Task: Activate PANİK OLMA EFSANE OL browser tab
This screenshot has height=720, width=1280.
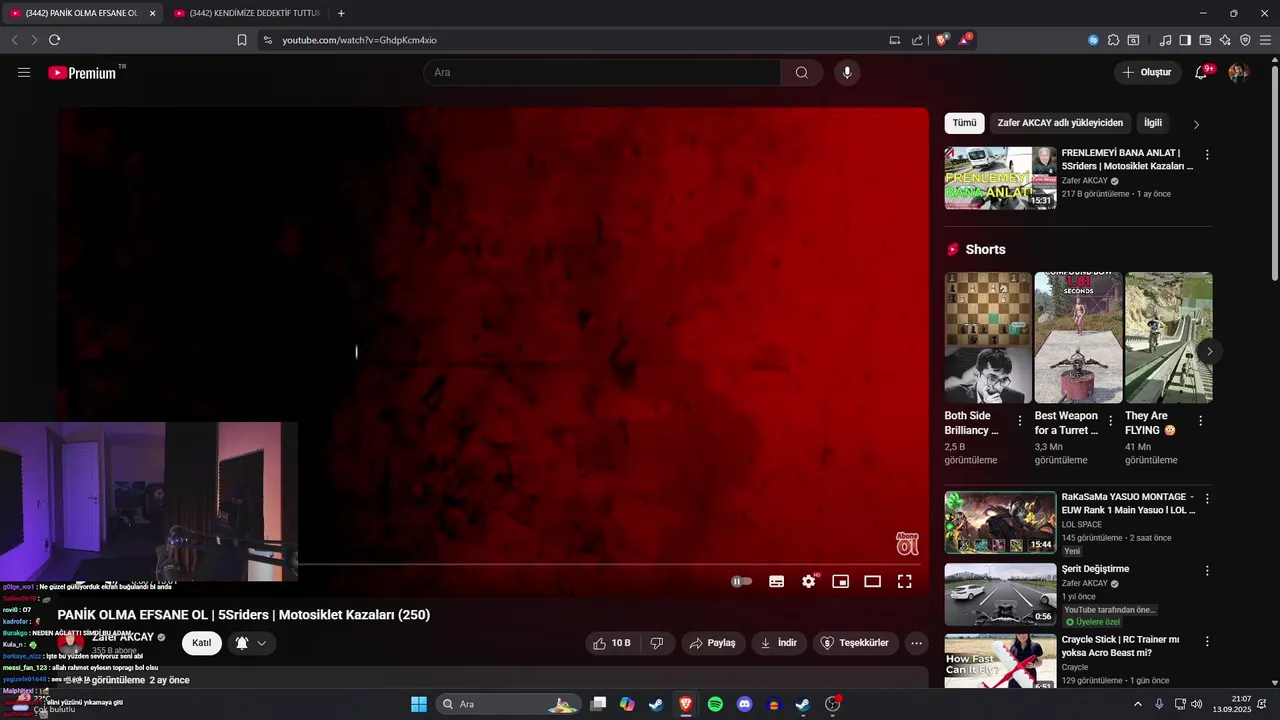Action: 82,13
